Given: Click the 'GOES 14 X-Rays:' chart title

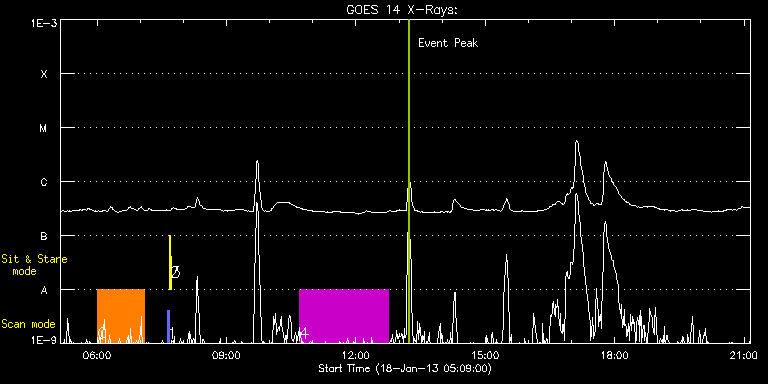Looking at the screenshot, I should tap(402, 10).
